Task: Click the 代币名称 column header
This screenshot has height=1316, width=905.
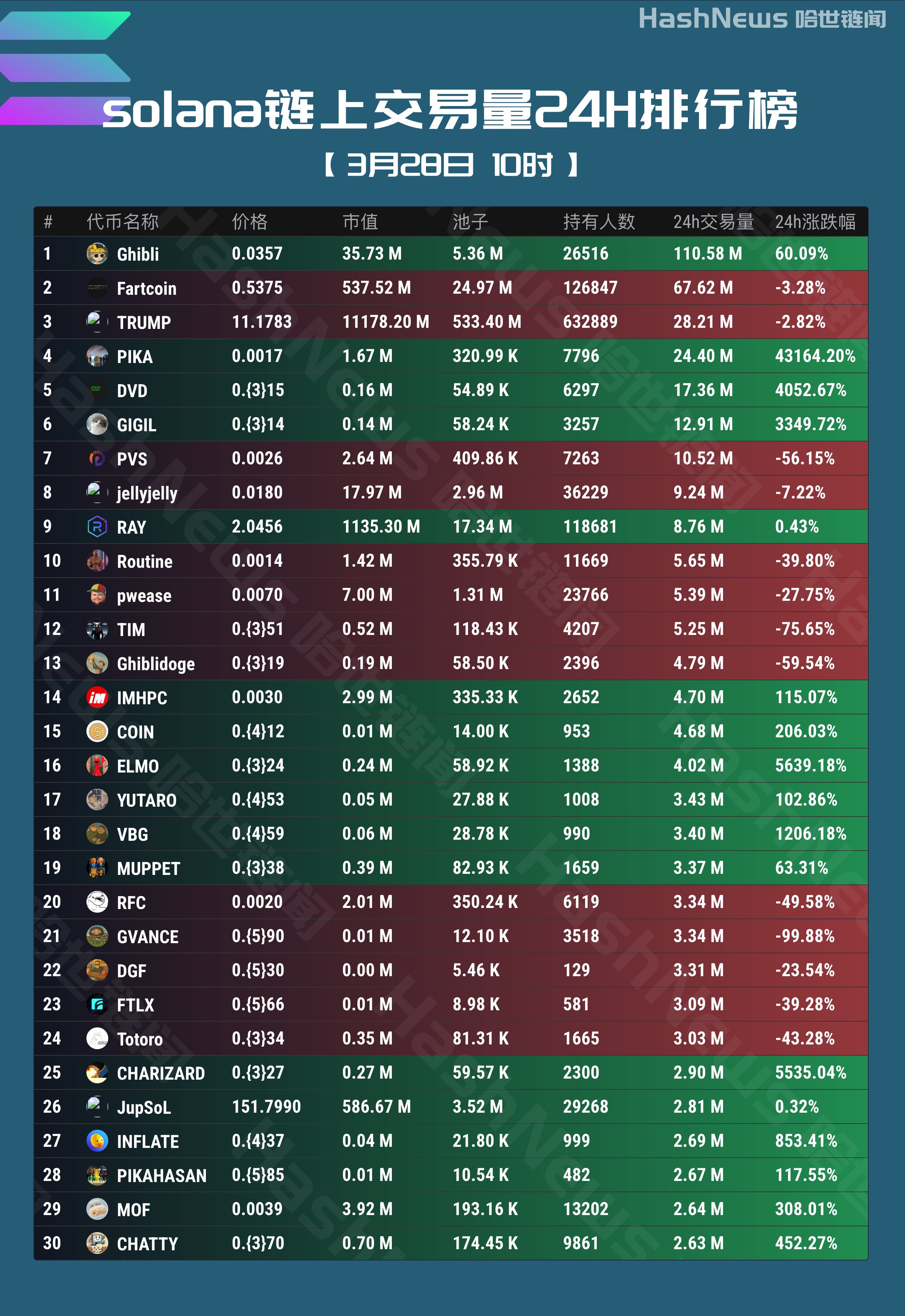Action: point(122,221)
